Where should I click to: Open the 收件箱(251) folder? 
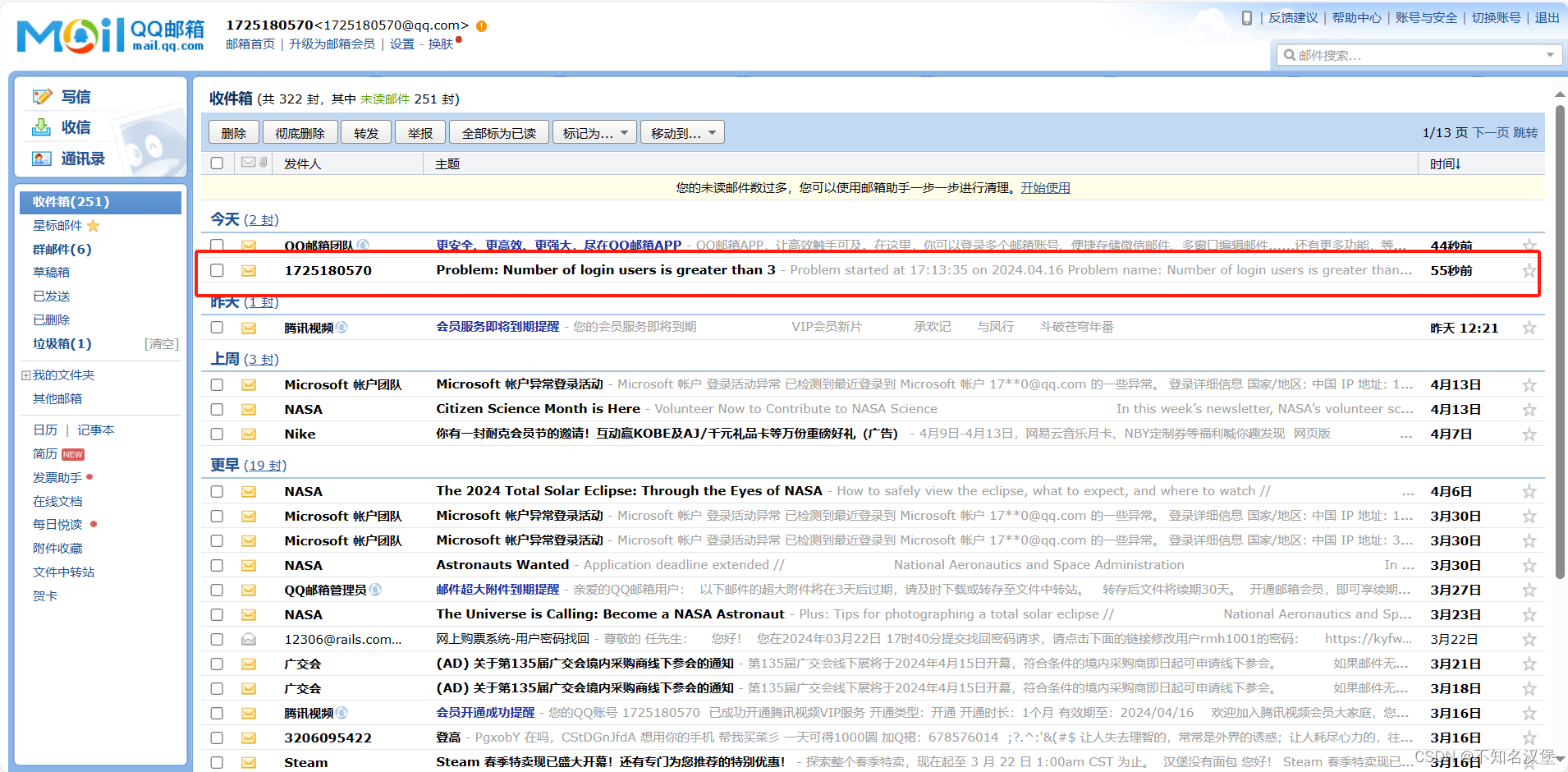pyautogui.click(x=100, y=202)
